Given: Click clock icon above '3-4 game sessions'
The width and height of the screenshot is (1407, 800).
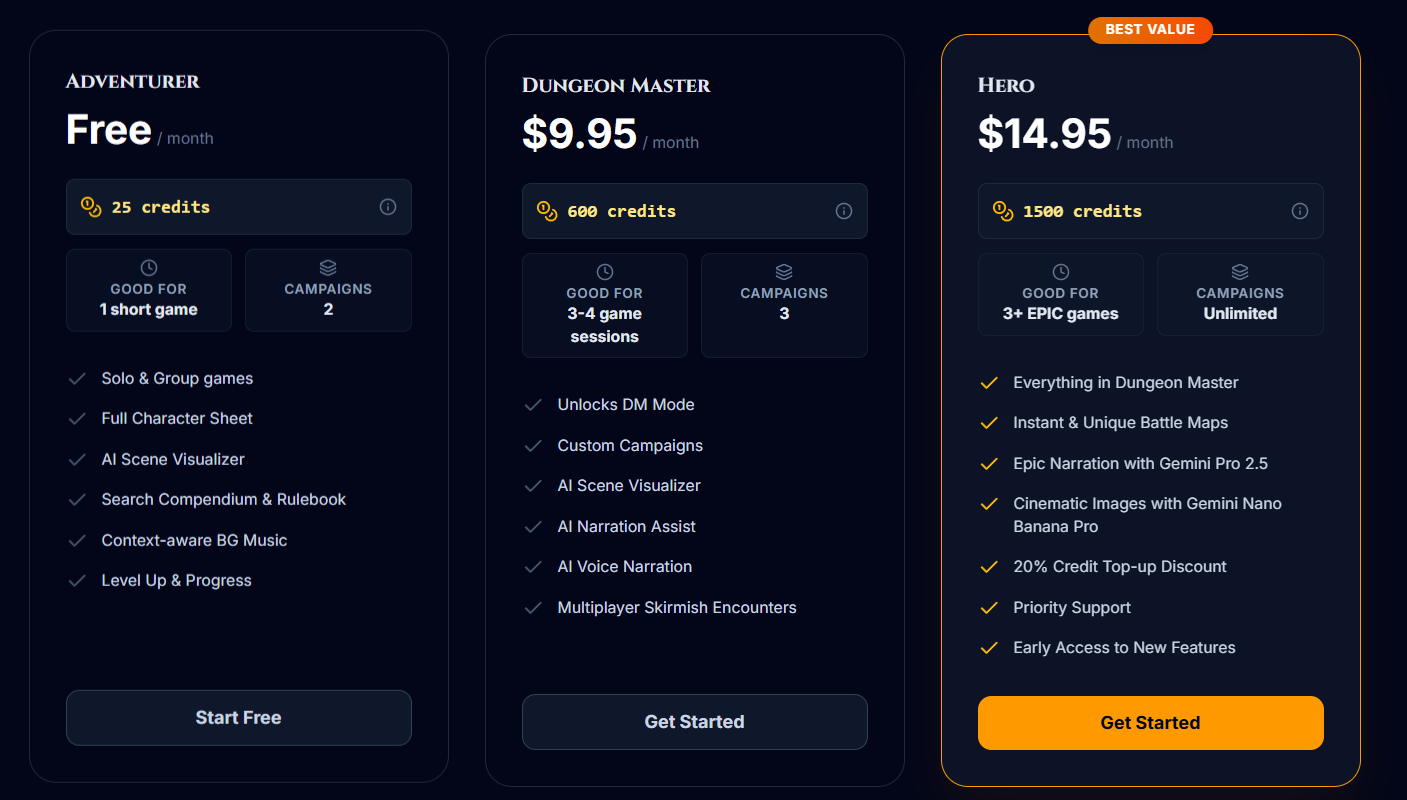Looking at the screenshot, I should pyautogui.click(x=605, y=272).
